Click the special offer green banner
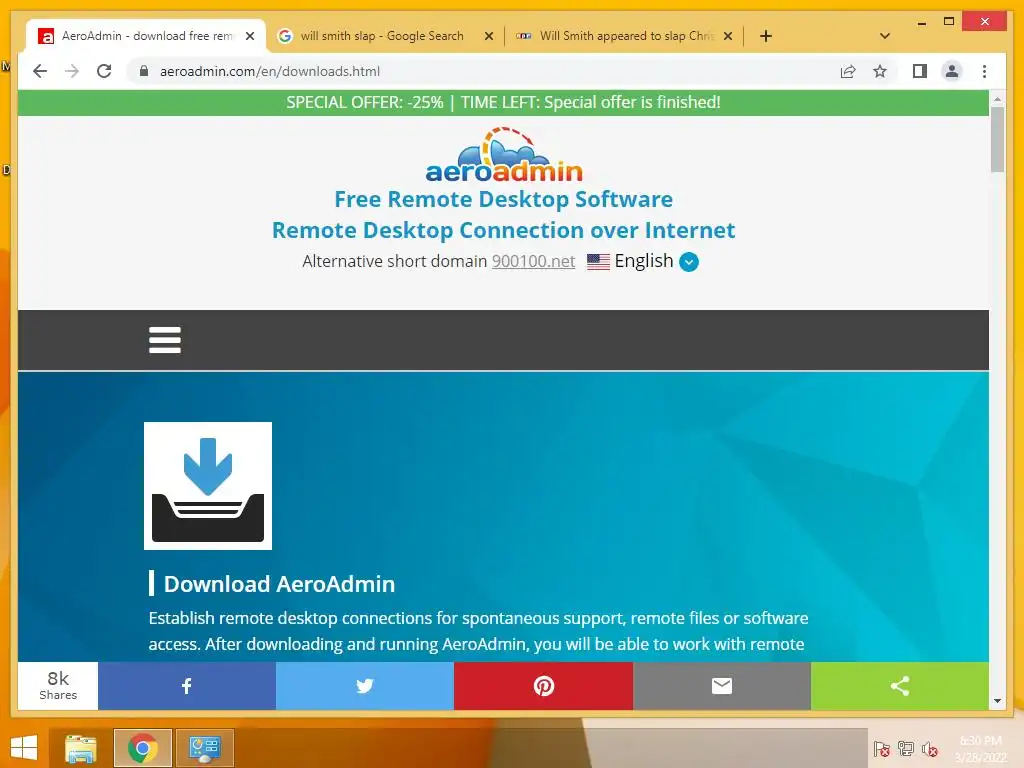This screenshot has height=768, width=1024. pos(504,103)
